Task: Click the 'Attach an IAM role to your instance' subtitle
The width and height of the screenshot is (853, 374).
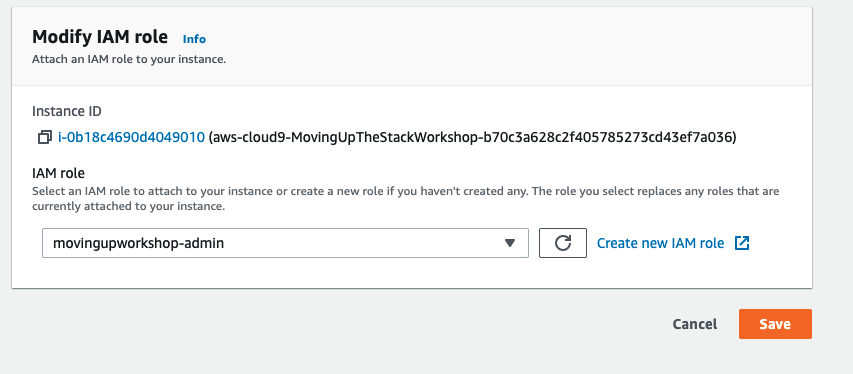Action: click(x=129, y=59)
